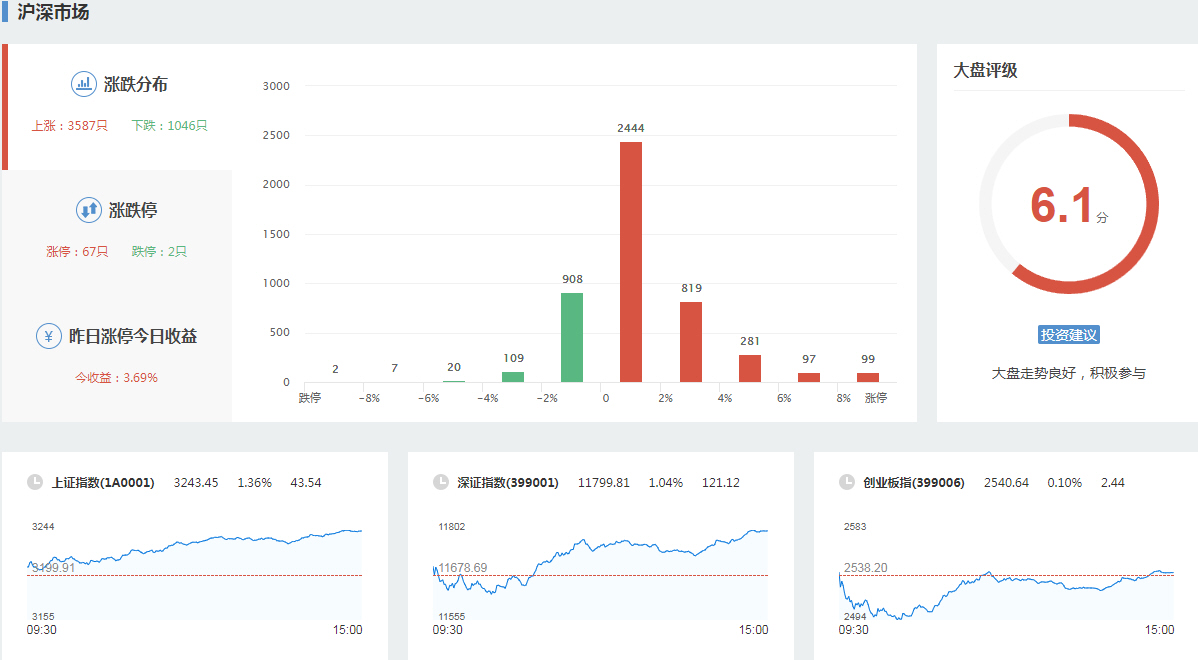Screen dimensions: 1198x660
Task: Click the 涨跌分布 bar chart icon
Action: [x=83, y=84]
